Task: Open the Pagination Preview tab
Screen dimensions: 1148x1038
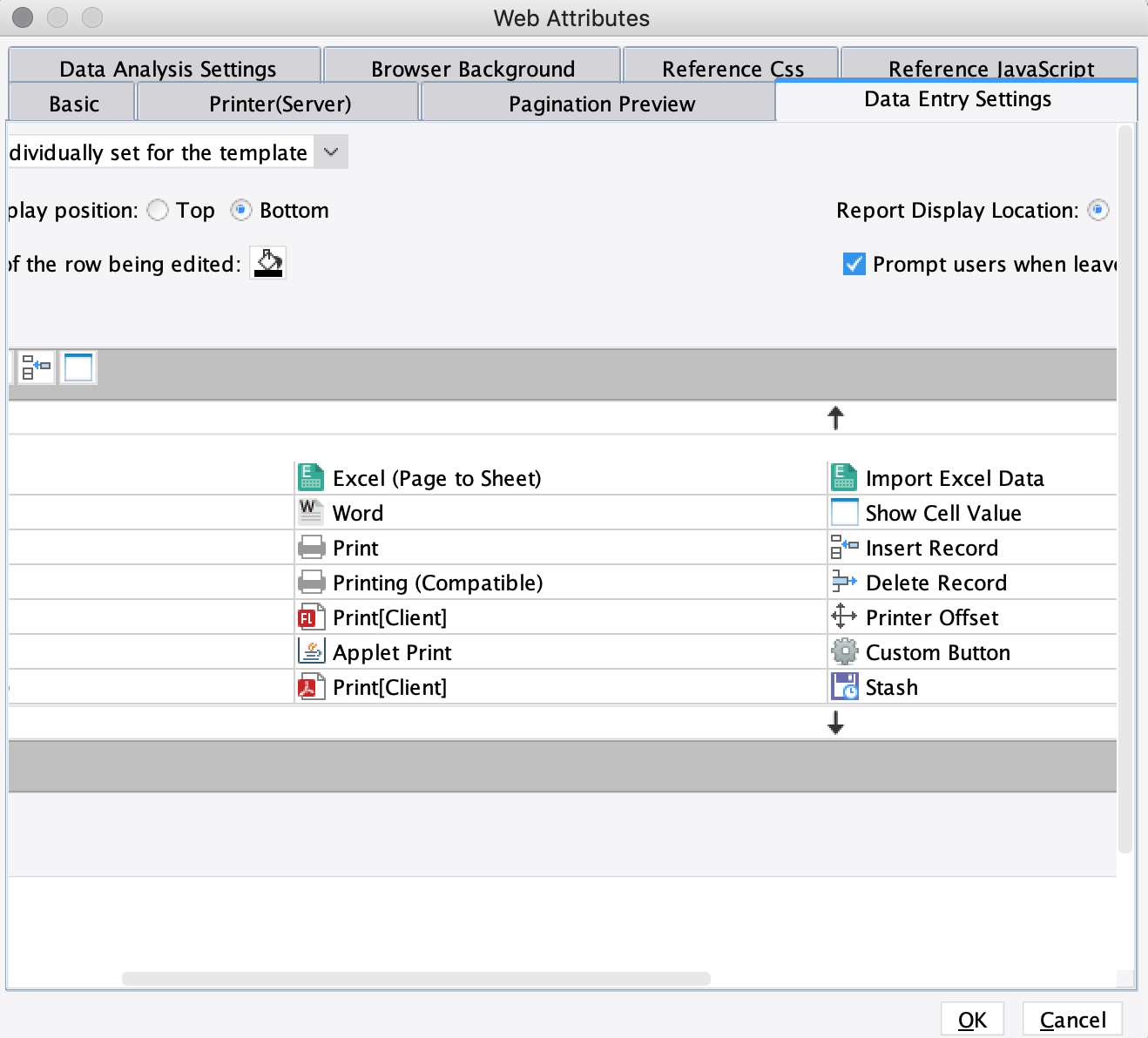Action: coord(601,103)
